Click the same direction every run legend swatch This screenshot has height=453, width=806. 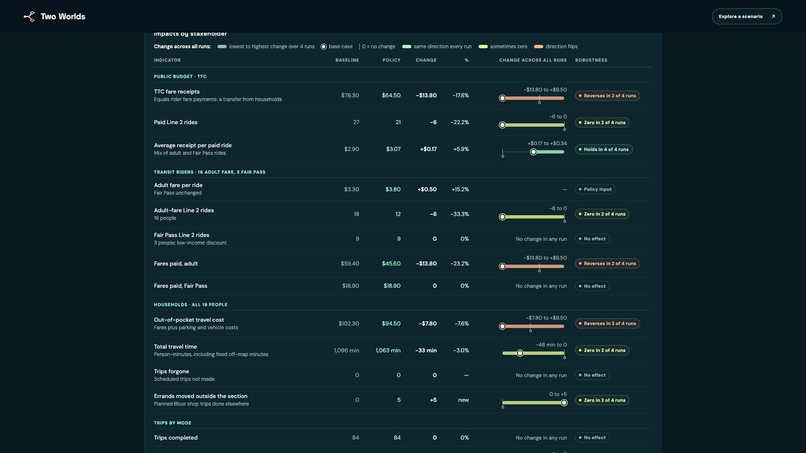coord(407,46)
